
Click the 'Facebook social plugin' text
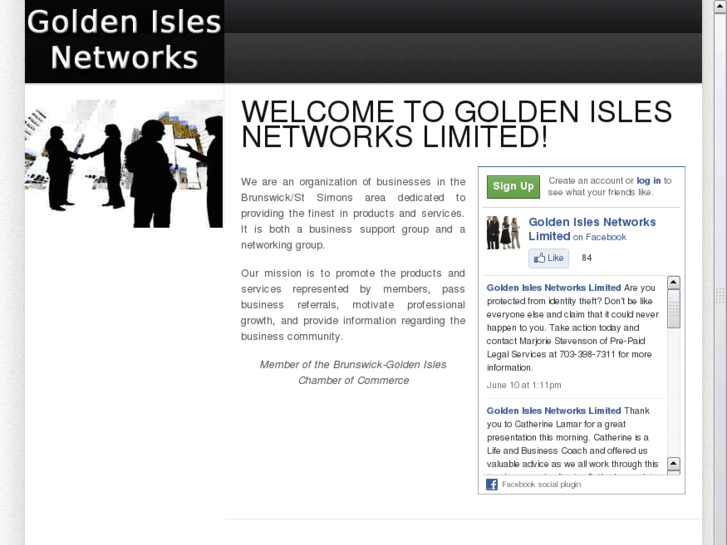point(541,484)
